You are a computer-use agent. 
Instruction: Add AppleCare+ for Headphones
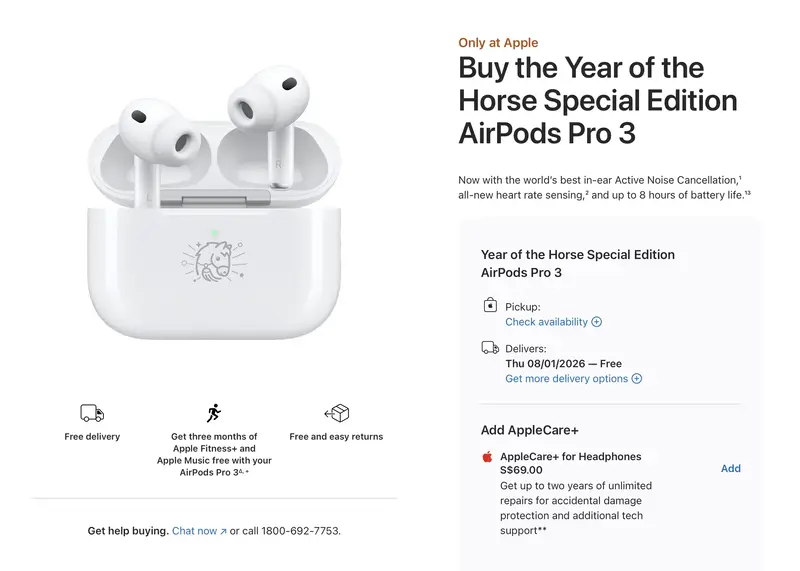(731, 469)
